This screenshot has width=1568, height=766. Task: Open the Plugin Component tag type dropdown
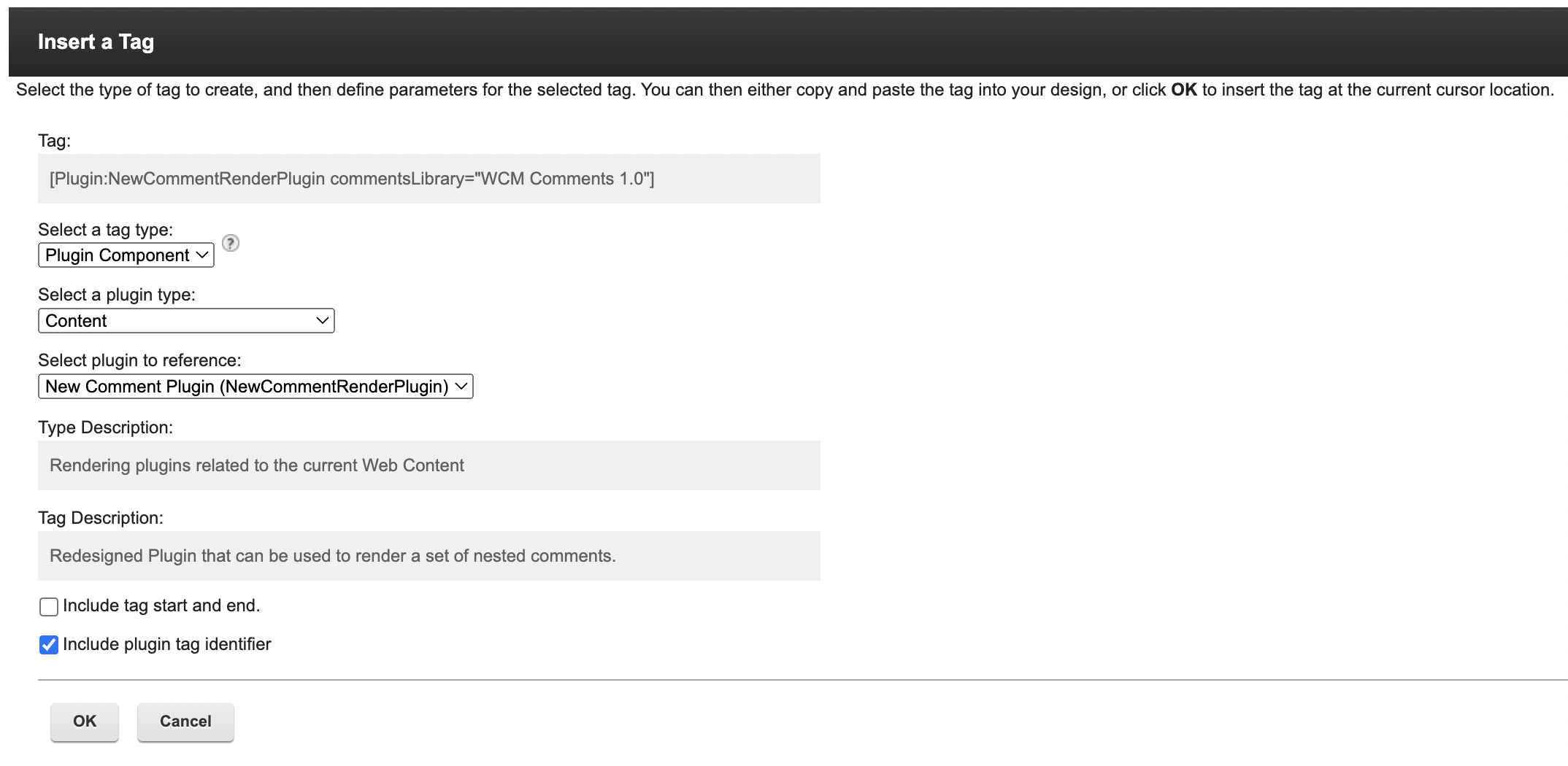pos(126,255)
